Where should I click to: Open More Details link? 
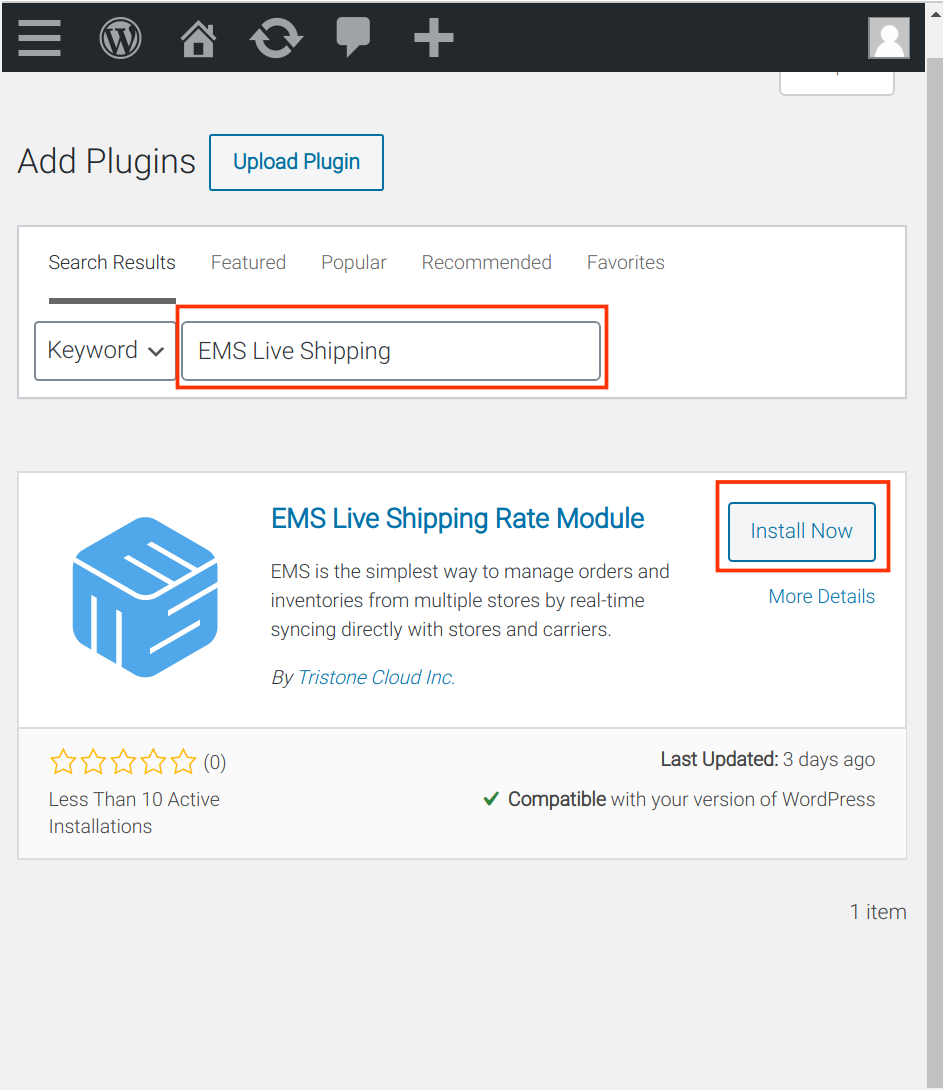point(821,596)
